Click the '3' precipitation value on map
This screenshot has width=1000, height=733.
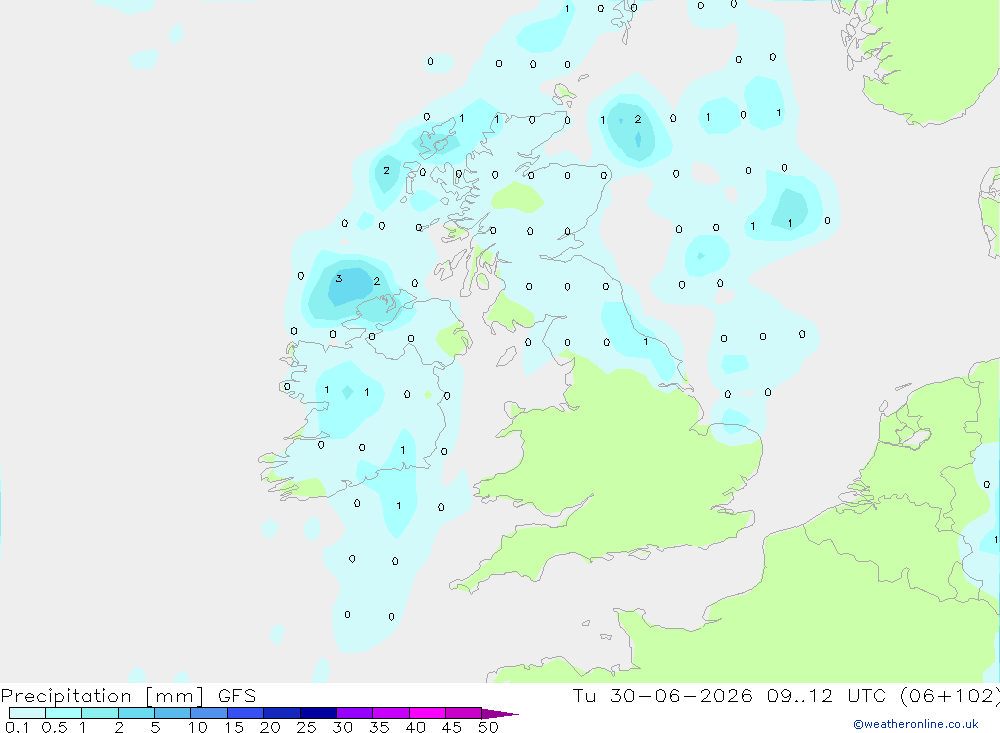[x=339, y=279]
